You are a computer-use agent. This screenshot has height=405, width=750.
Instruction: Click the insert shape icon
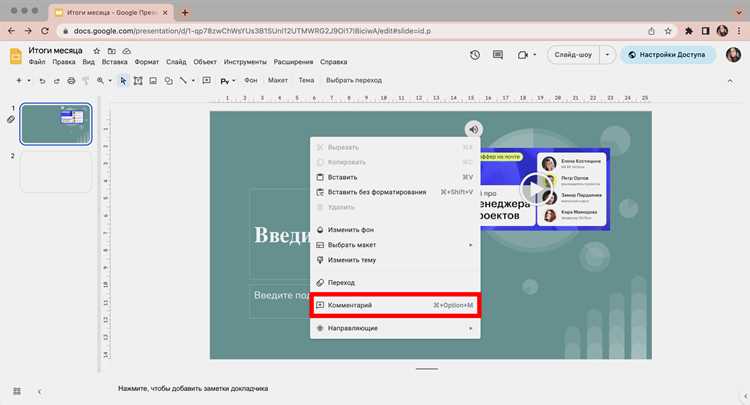click(x=168, y=81)
